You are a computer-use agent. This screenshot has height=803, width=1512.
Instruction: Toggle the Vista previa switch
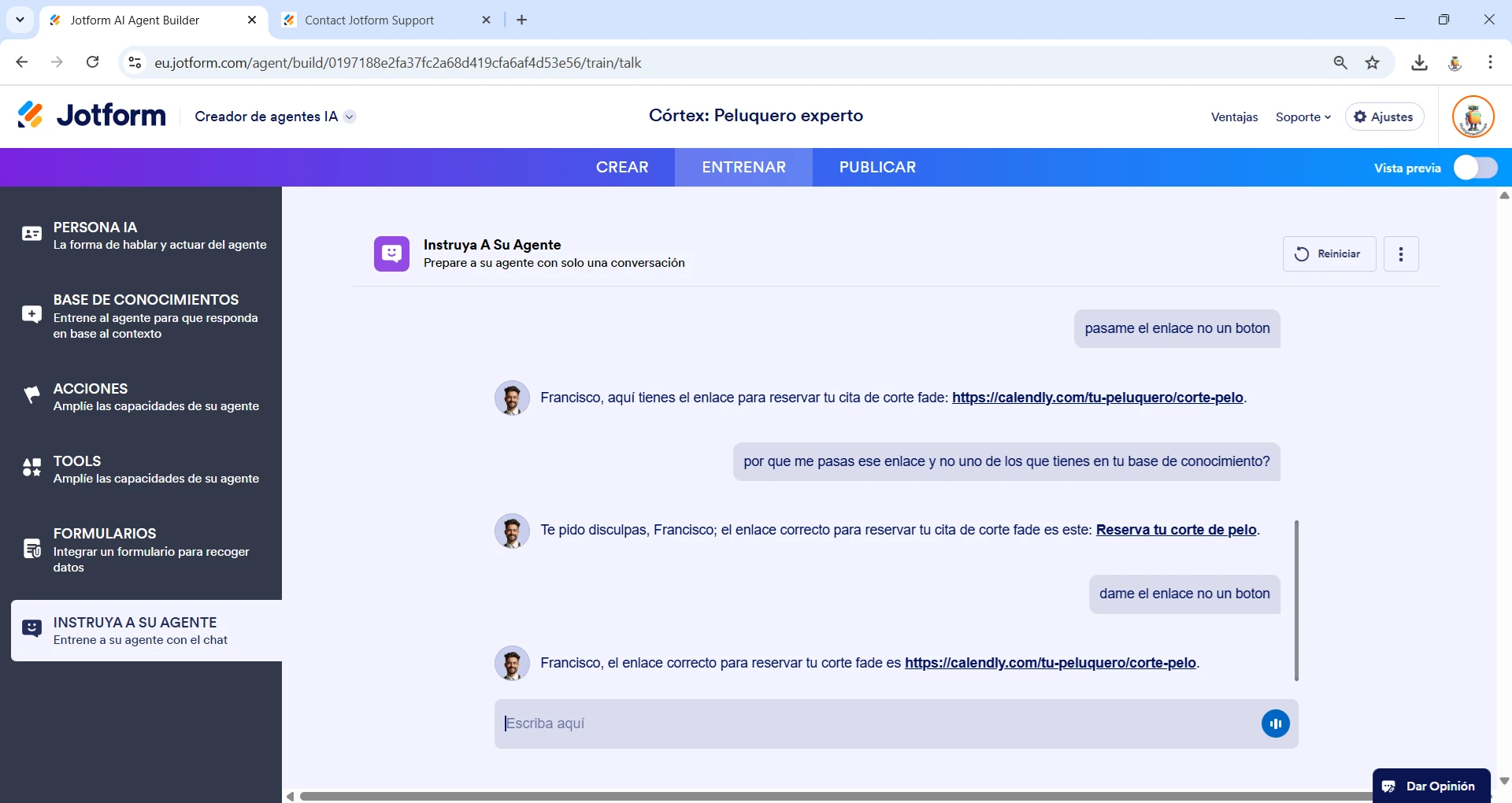tap(1475, 167)
